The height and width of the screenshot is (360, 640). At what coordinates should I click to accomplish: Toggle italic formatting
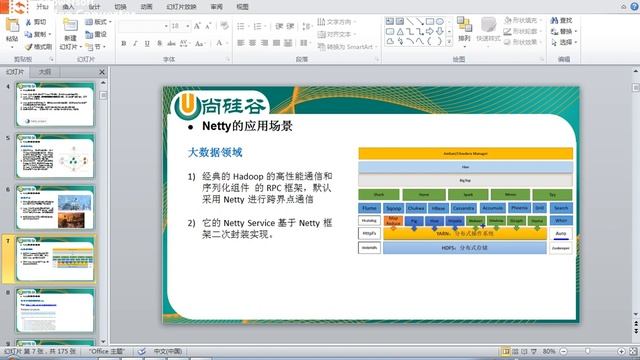[x=135, y=43]
